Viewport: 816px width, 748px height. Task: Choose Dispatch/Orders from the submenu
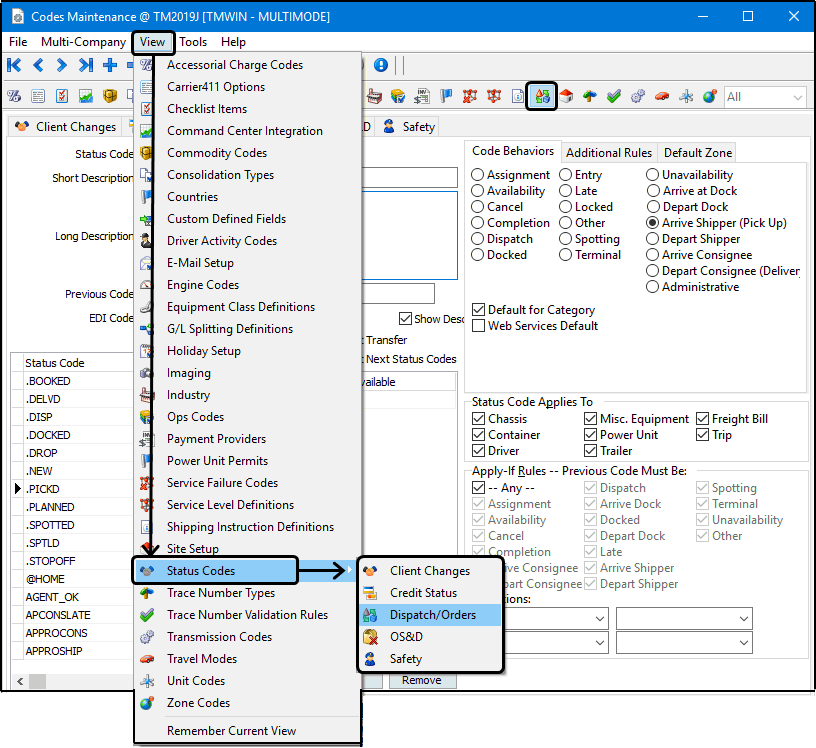pyautogui.click(x=432, y=615)
